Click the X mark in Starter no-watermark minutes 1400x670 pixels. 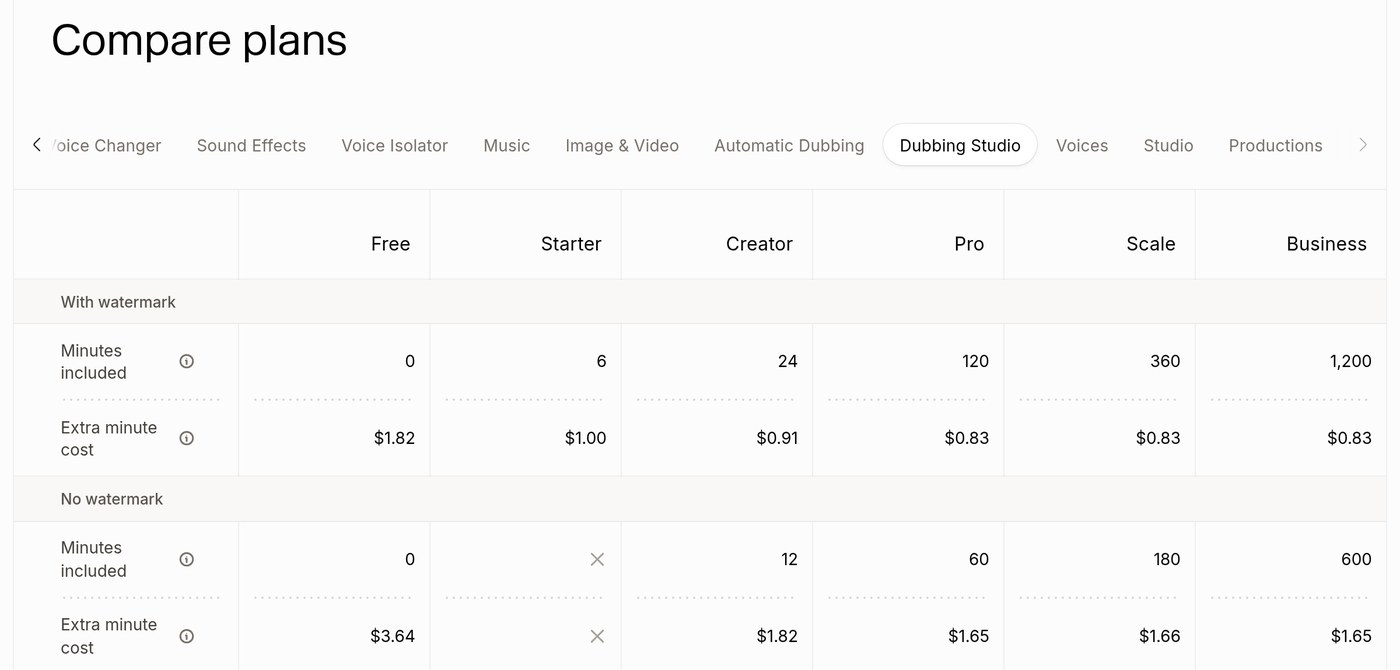coord(597,560)
